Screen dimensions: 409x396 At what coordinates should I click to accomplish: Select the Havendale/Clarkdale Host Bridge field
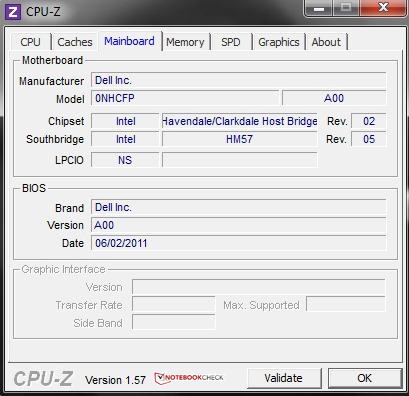(x=240, y=121)
